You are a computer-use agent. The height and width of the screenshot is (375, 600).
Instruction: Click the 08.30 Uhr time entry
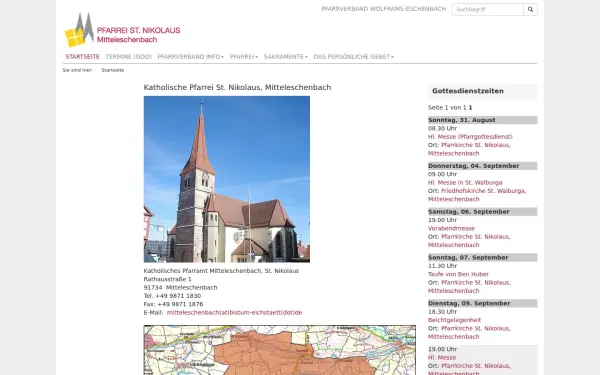click(442, 129)
